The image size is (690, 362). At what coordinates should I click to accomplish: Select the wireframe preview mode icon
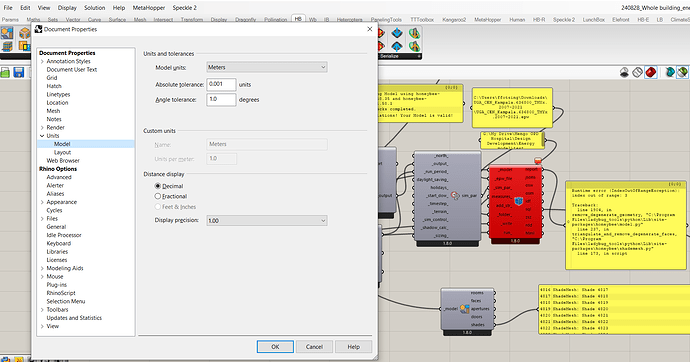pyautogui.click(x=637, y=73)
